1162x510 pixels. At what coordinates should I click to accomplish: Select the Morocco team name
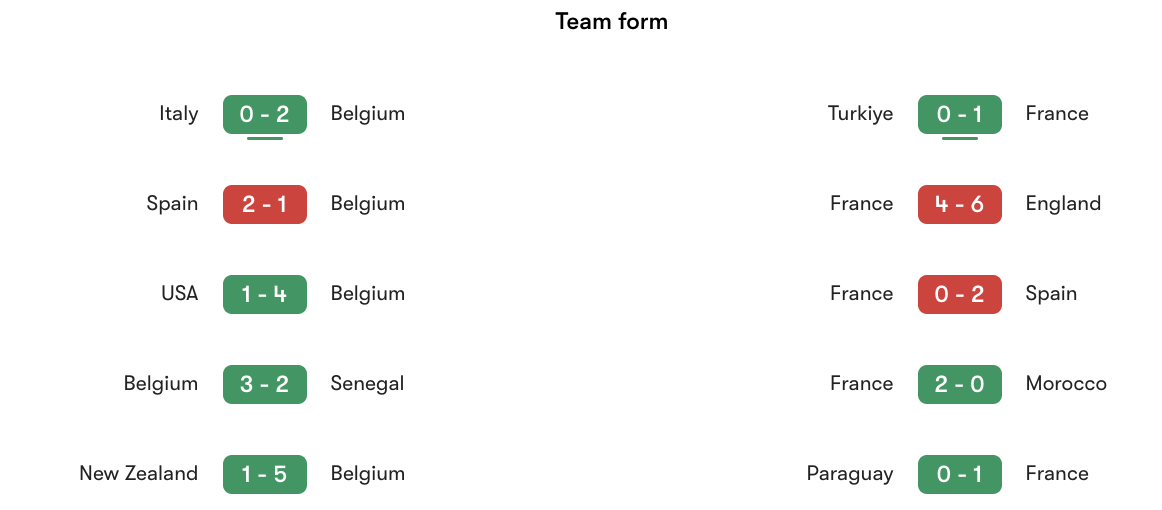1066,383
